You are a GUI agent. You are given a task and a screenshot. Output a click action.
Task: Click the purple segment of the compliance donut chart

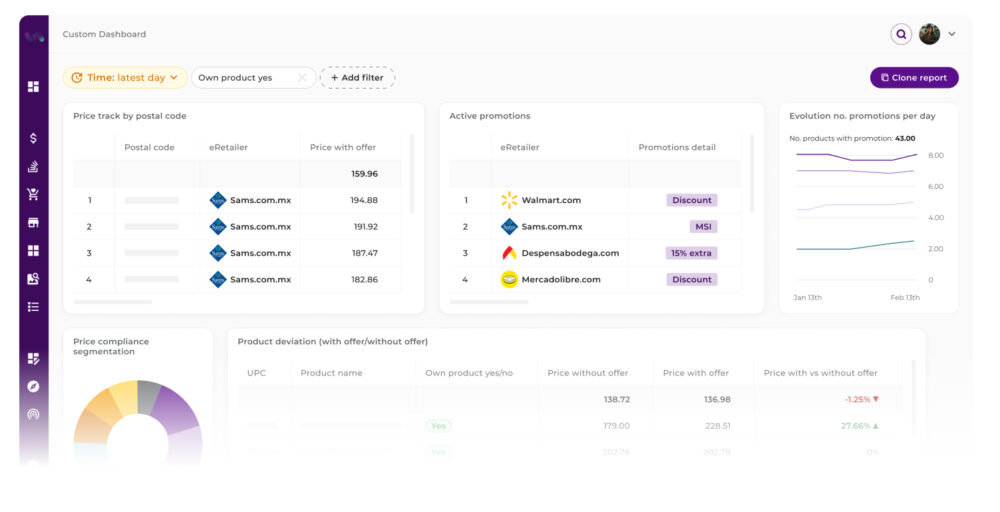(175, 409)
